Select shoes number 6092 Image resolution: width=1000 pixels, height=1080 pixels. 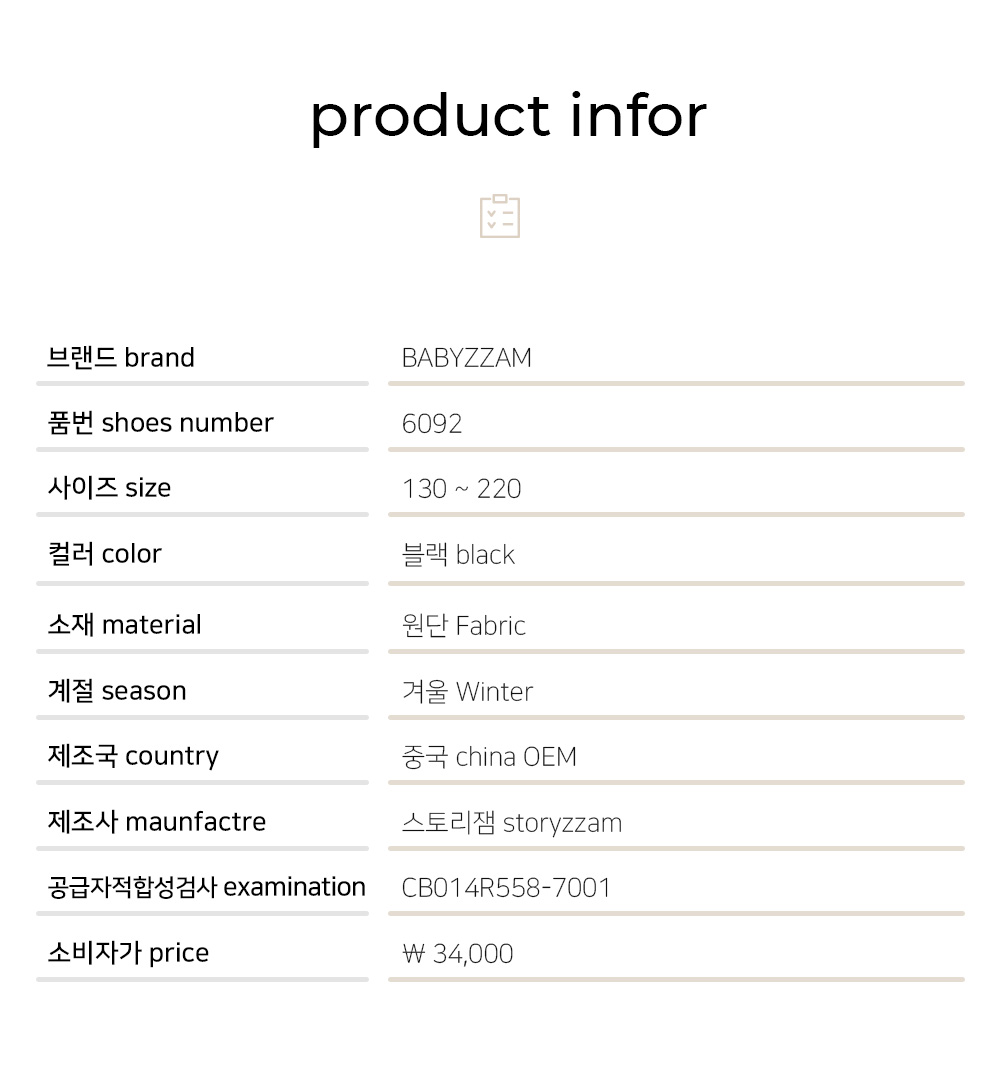432,424
